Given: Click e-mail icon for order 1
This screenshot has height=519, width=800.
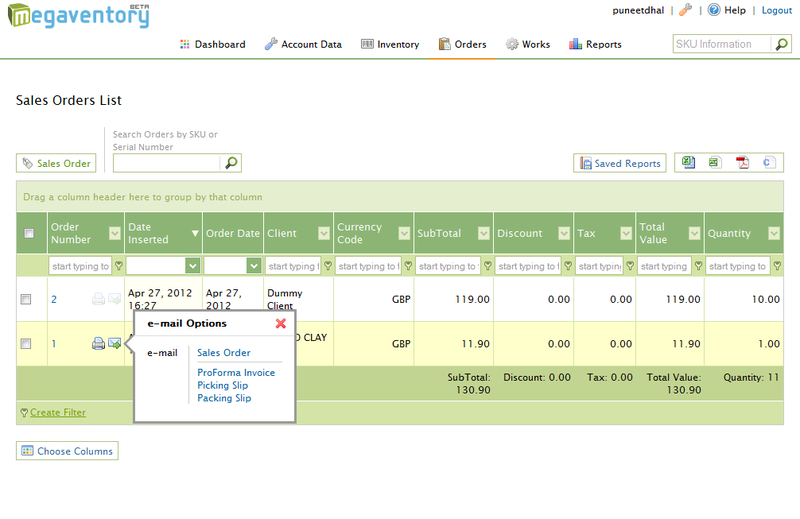Looking at the screenshot, I should [114, 343].
